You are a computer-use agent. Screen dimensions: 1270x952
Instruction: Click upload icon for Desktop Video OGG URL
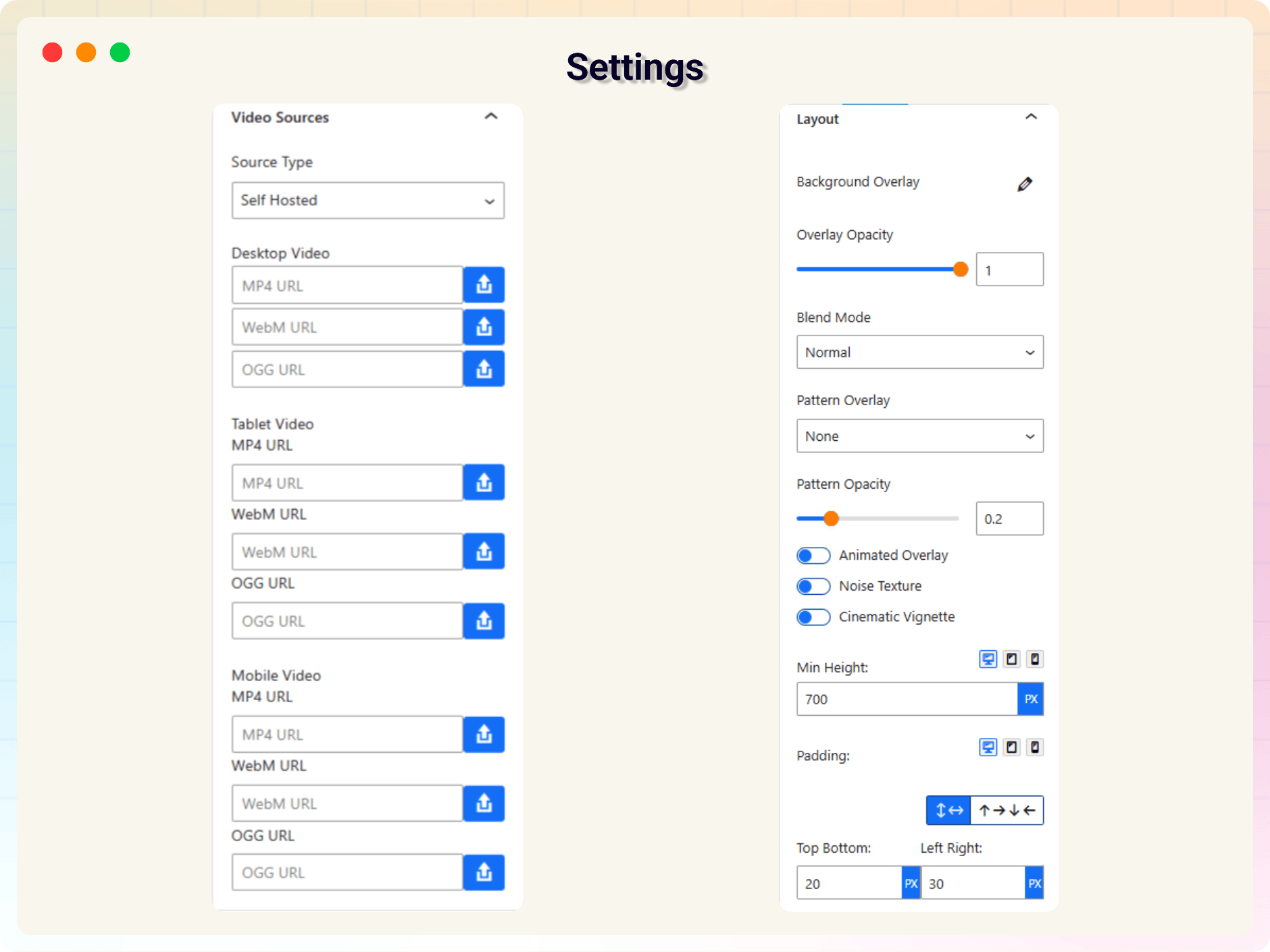(x=484, y=369)
